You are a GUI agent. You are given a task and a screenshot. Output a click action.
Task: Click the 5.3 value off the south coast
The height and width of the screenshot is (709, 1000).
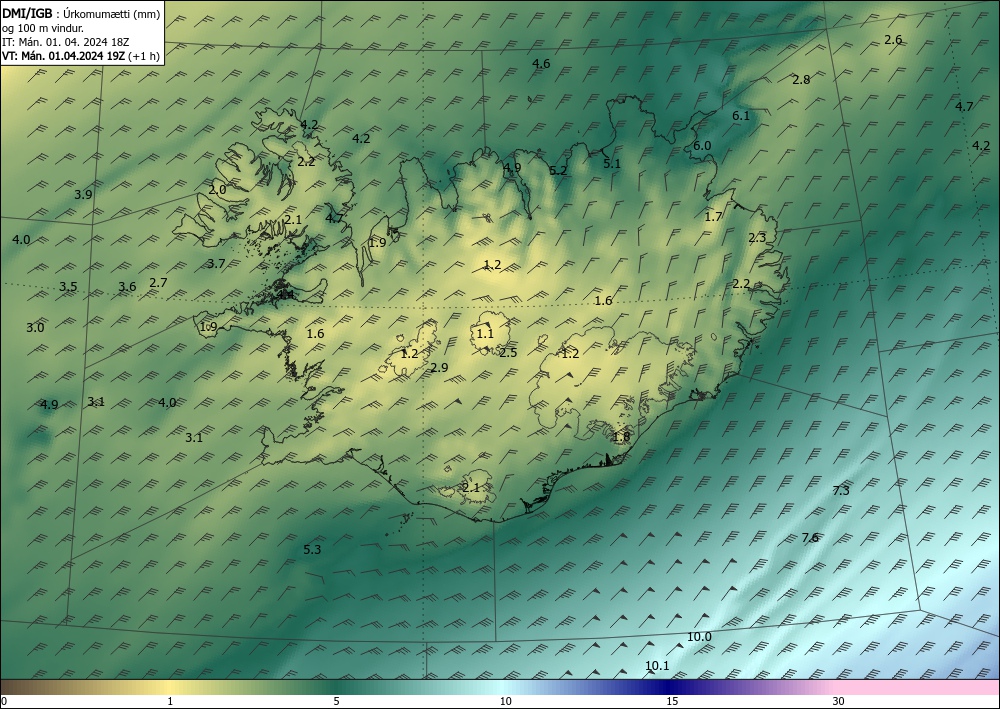[x=312, y=550]
